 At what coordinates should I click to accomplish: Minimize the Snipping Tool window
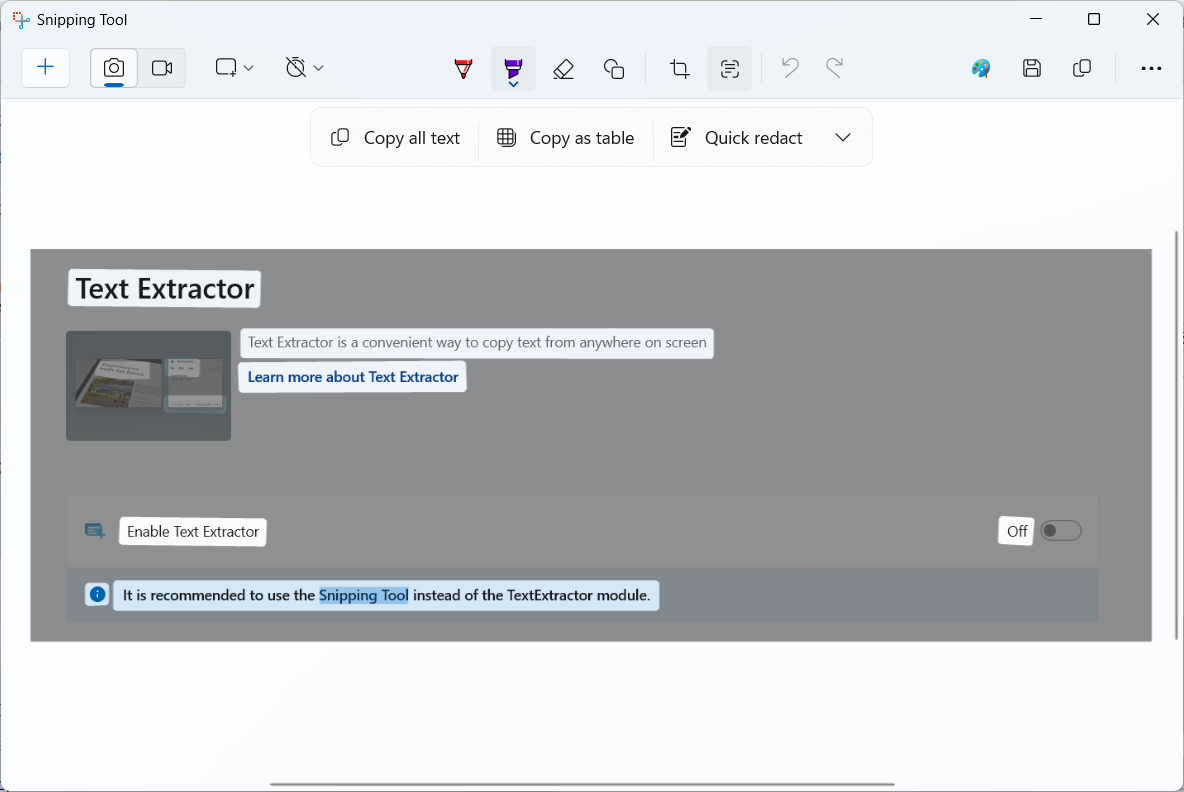click(1036, 20)
